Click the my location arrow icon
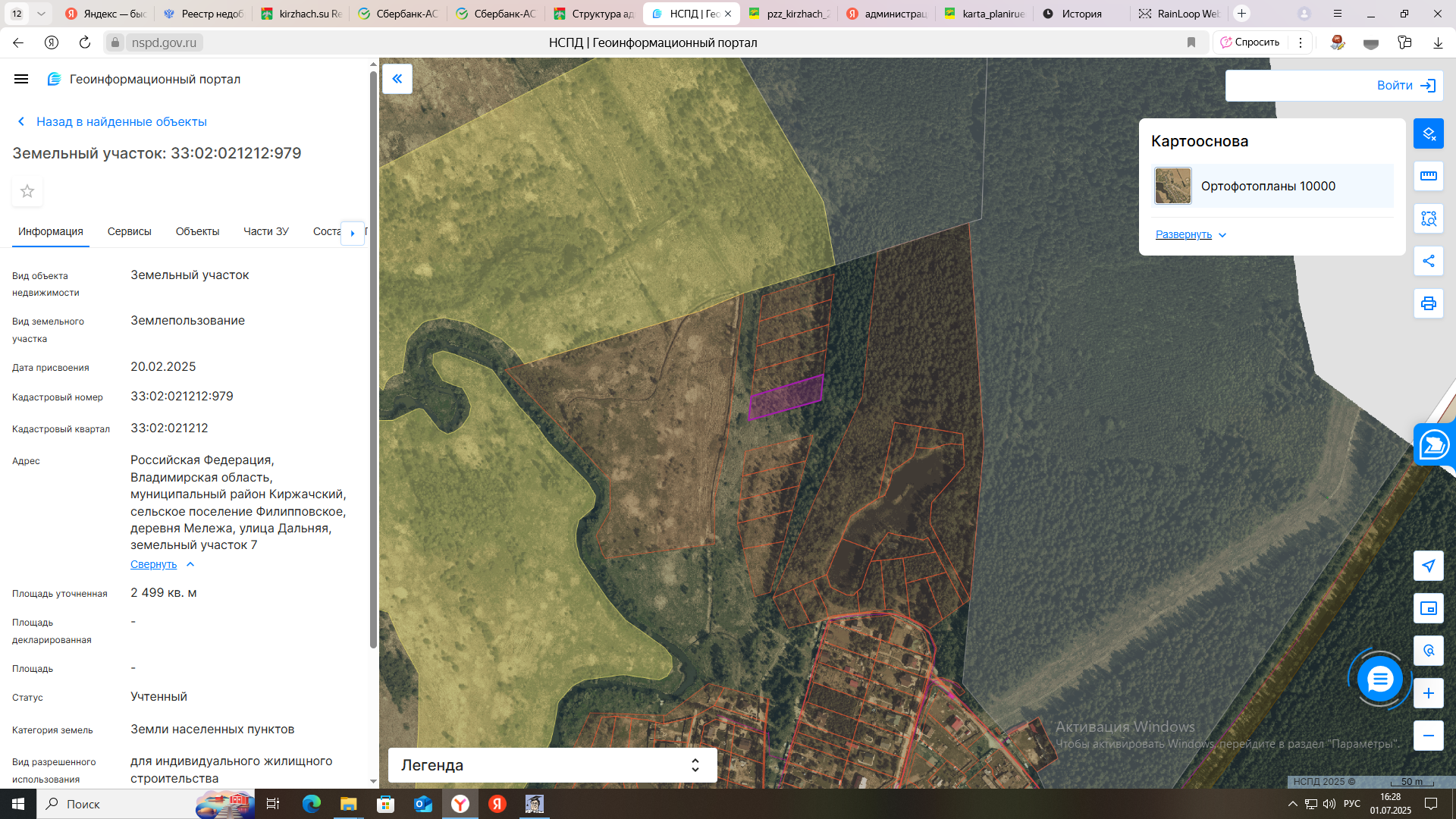The image size is (1456, 819). pos(1428,566)
